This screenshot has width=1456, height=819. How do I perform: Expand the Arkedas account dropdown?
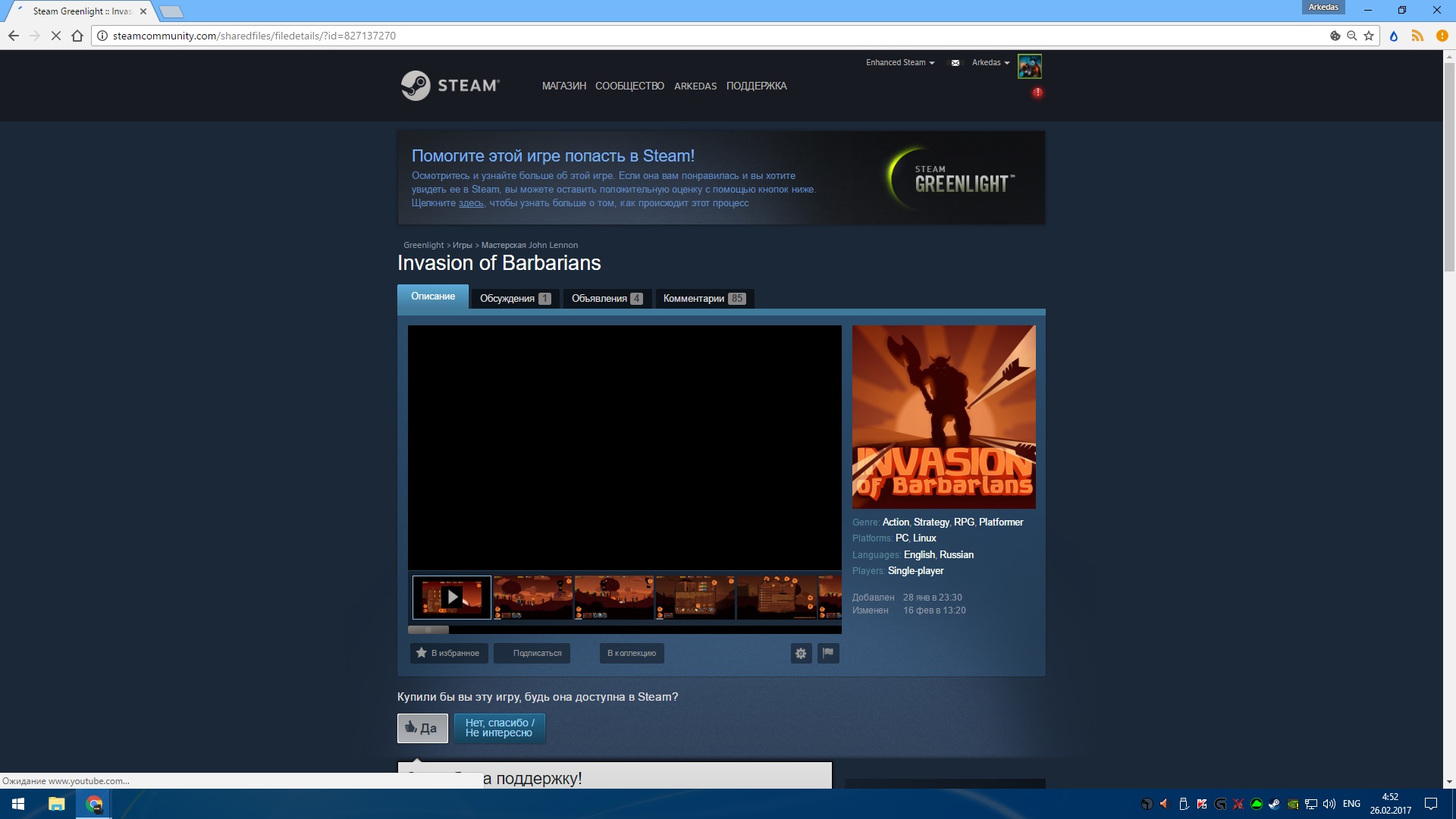990,63
